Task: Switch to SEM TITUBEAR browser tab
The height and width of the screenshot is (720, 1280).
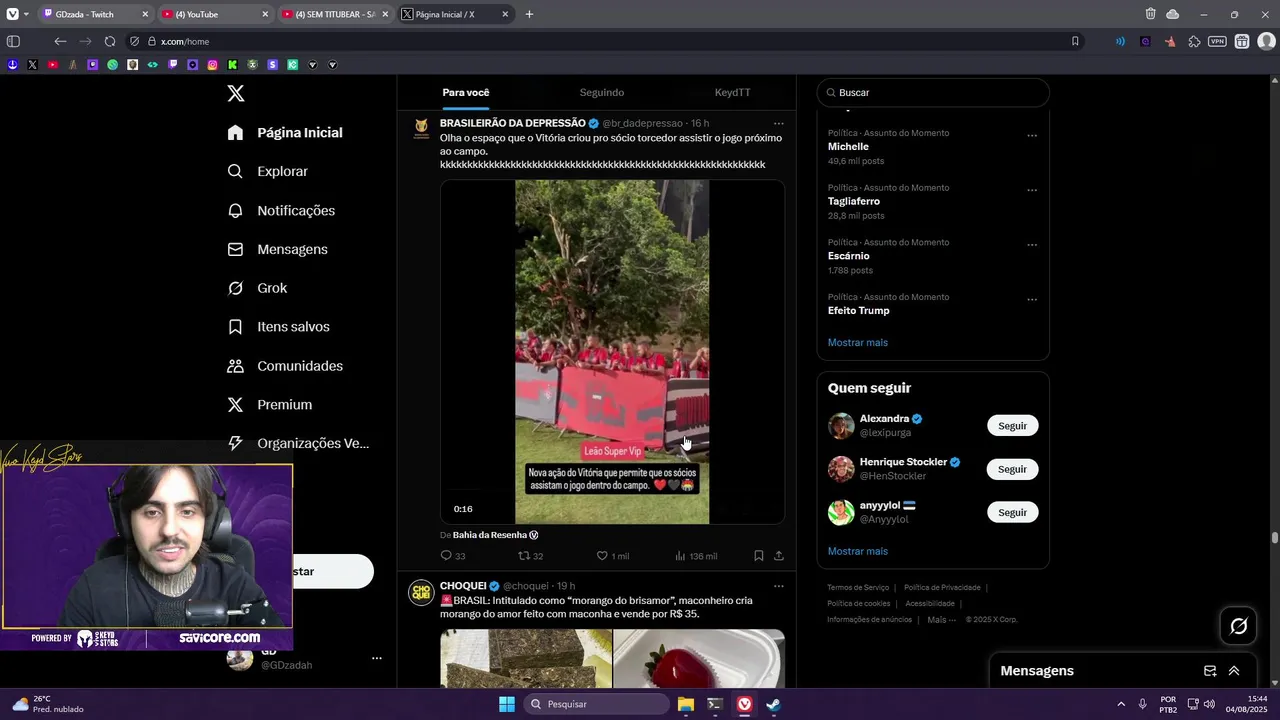Action: [334, 14]
